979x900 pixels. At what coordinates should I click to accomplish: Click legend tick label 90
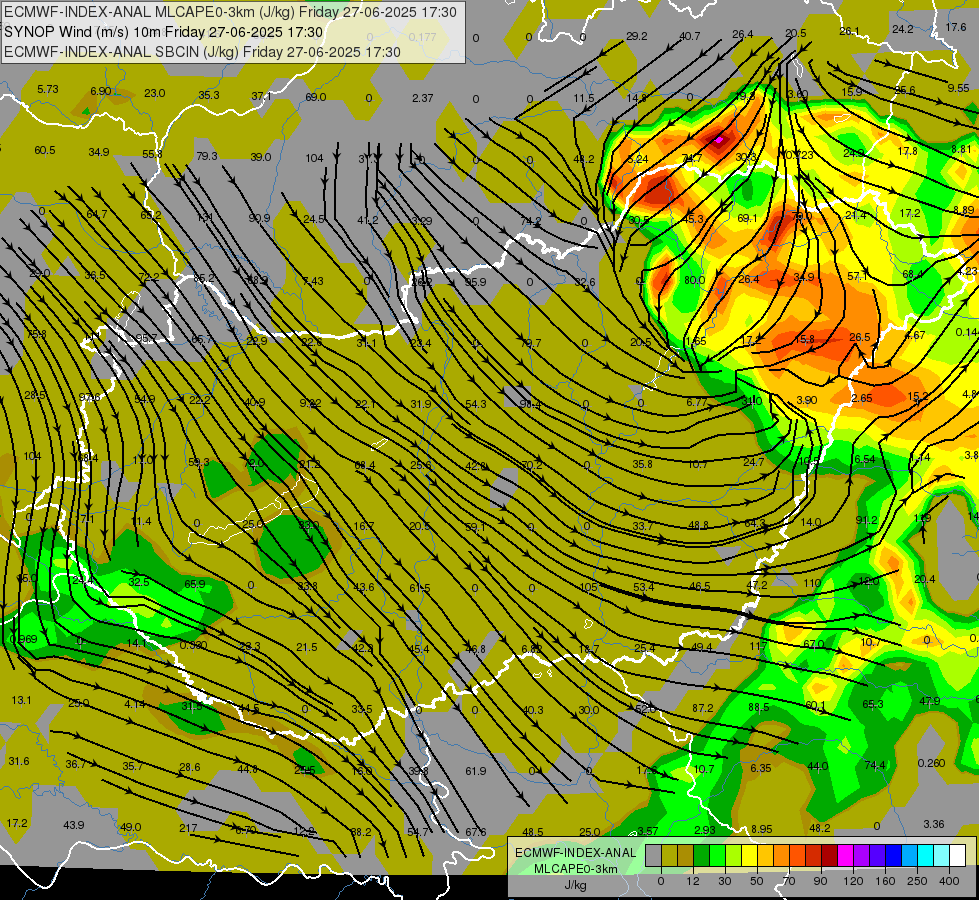tap(820, 881)
